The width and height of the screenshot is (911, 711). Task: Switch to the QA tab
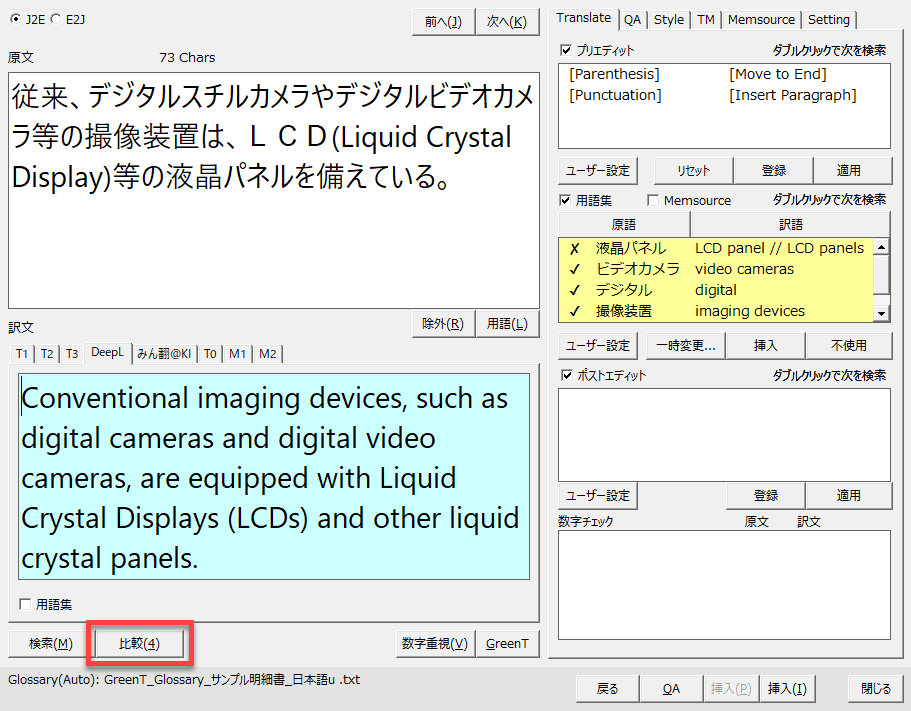tap(633, 19)
